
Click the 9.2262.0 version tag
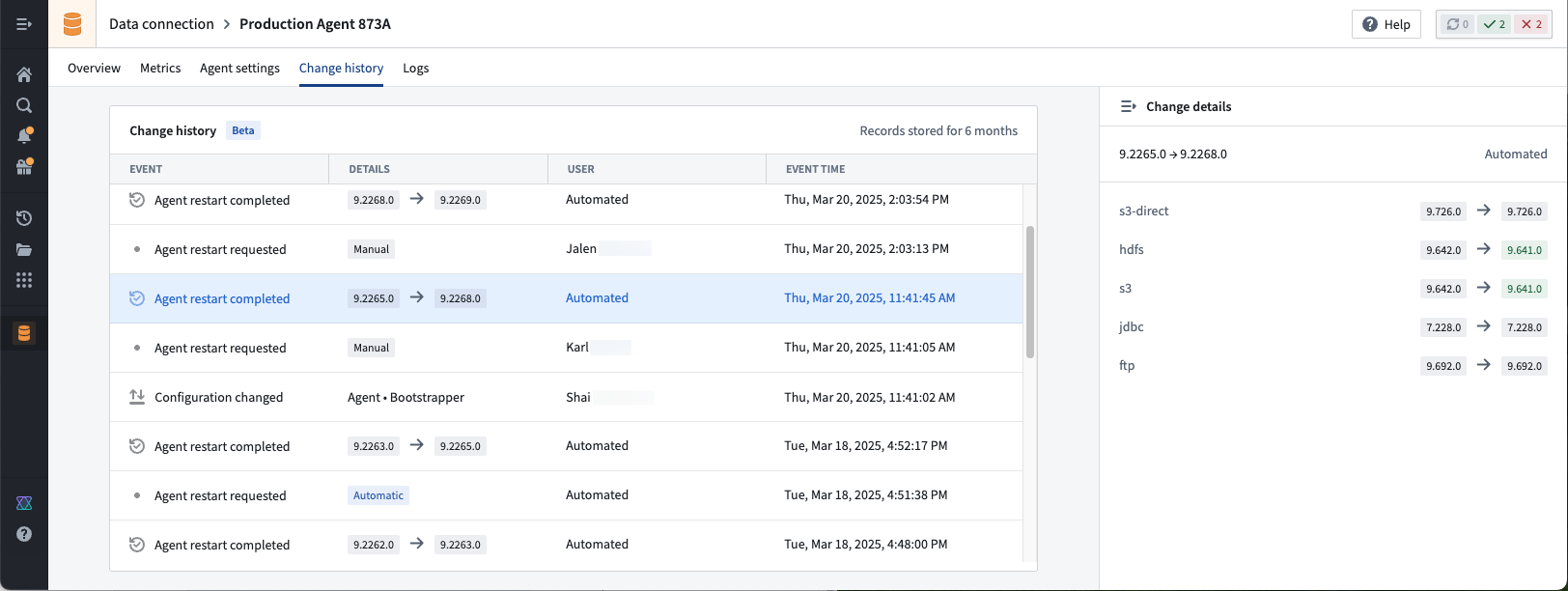tap(374, 545)
